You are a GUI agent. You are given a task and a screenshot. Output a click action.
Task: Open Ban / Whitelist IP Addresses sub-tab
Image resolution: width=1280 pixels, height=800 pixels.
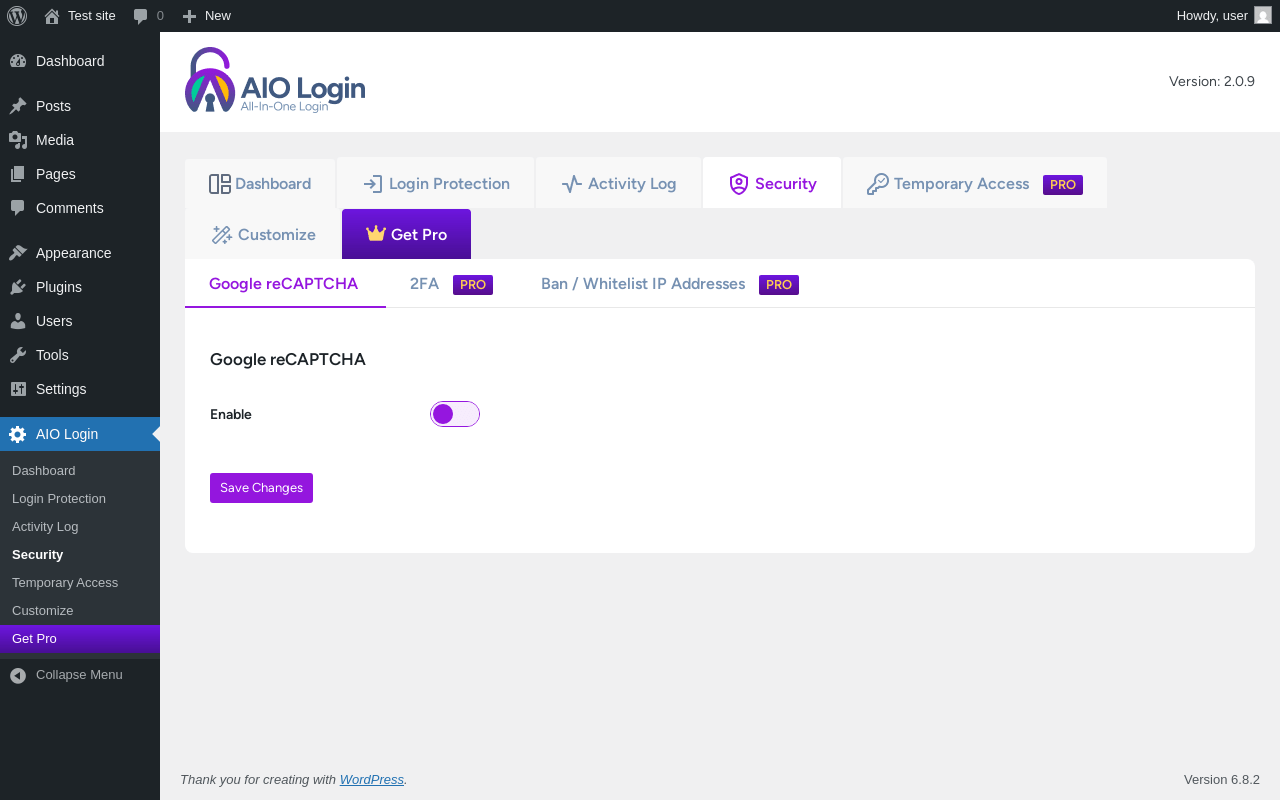[x=670, y=284]
